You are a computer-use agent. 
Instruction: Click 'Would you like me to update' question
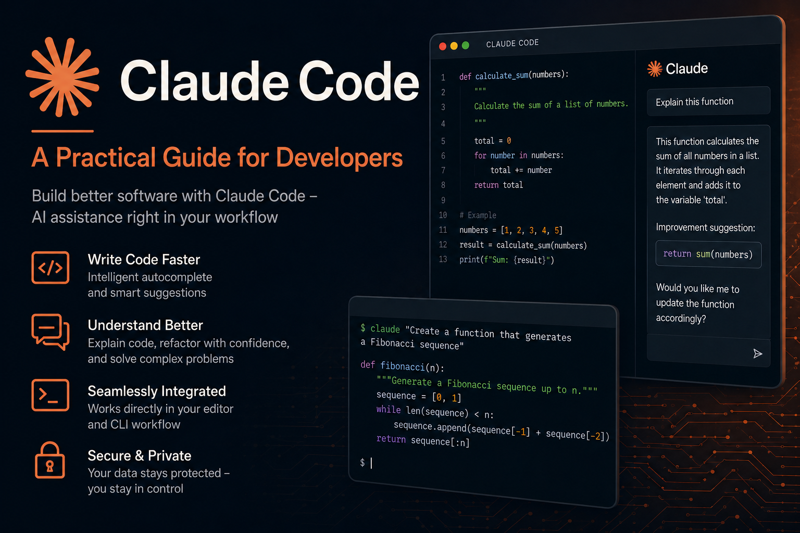[x=697, y=303]
